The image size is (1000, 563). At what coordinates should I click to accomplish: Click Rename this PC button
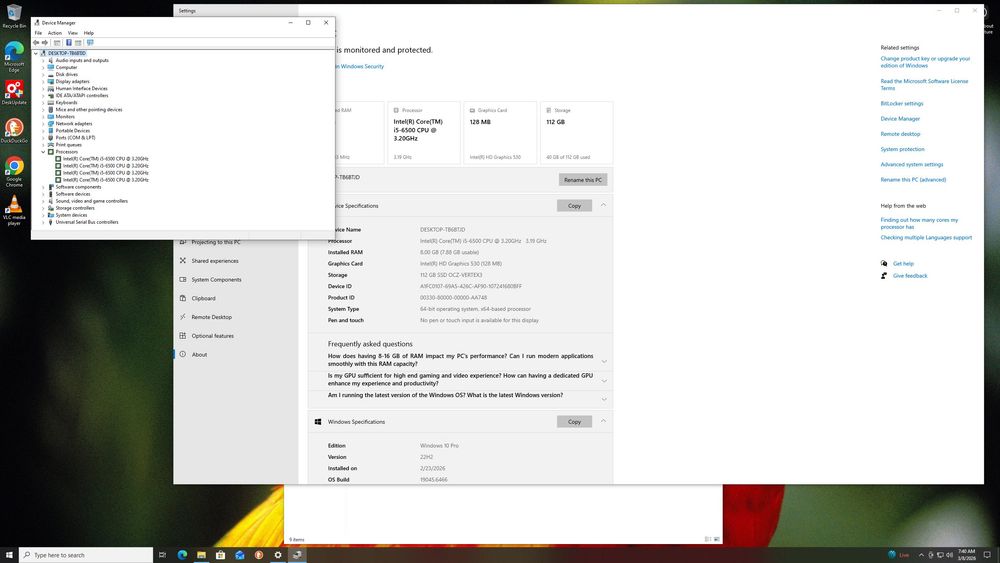(x=583, y=180)
